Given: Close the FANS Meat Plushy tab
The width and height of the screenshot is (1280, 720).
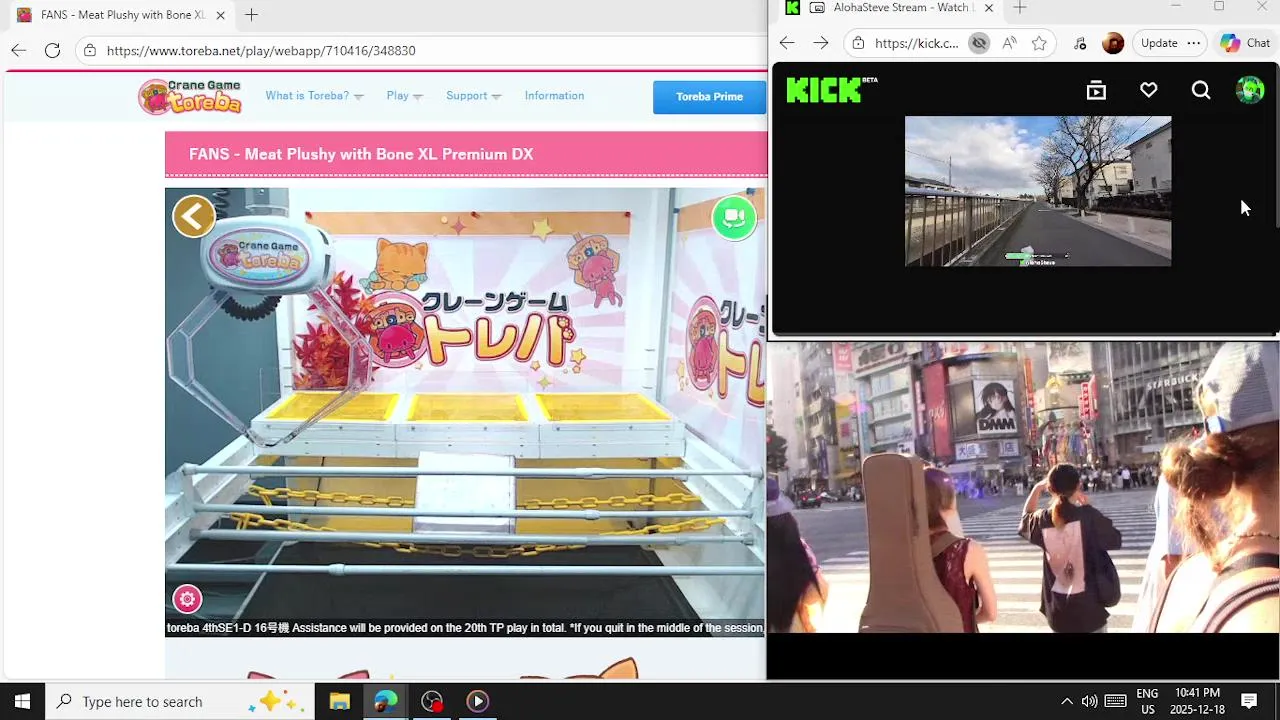Looking at the screenshot, I should 220,15.
